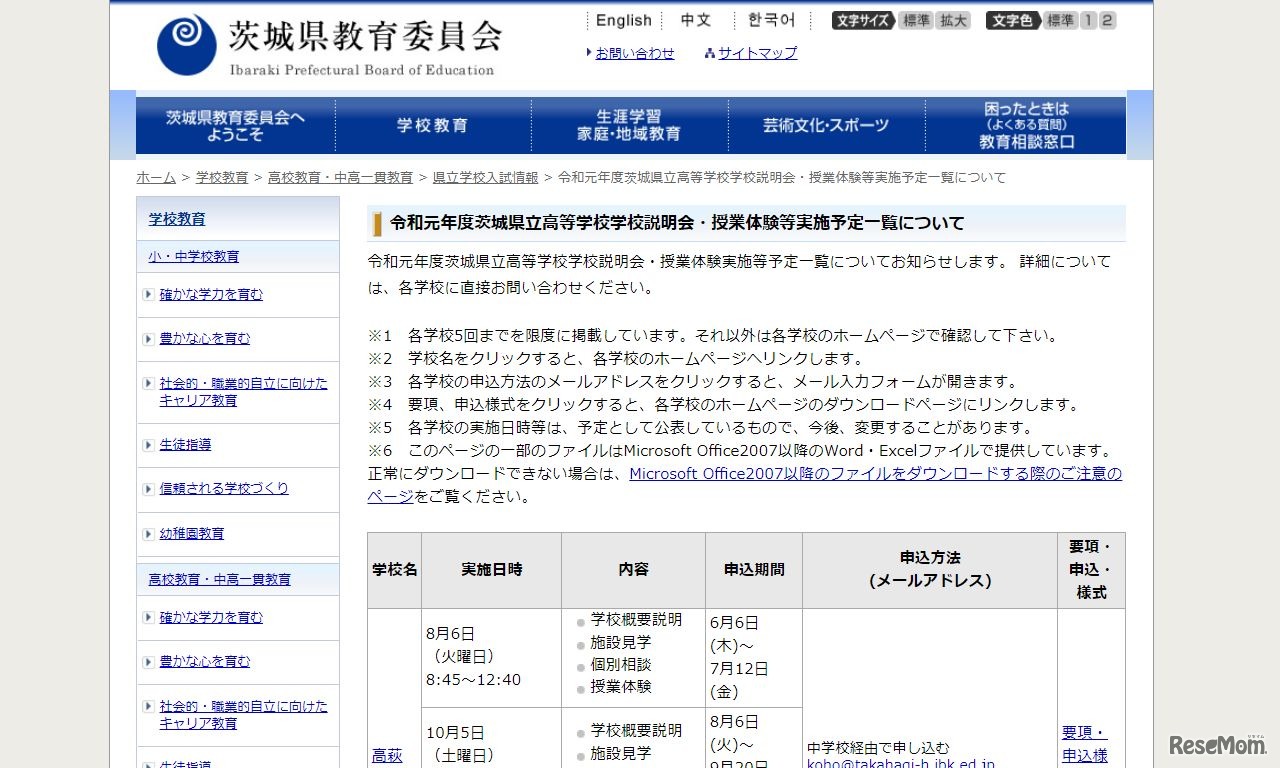Click the arrow icon before お問い合わせ
The image size is (1280, 768).
tap(589, 53)
